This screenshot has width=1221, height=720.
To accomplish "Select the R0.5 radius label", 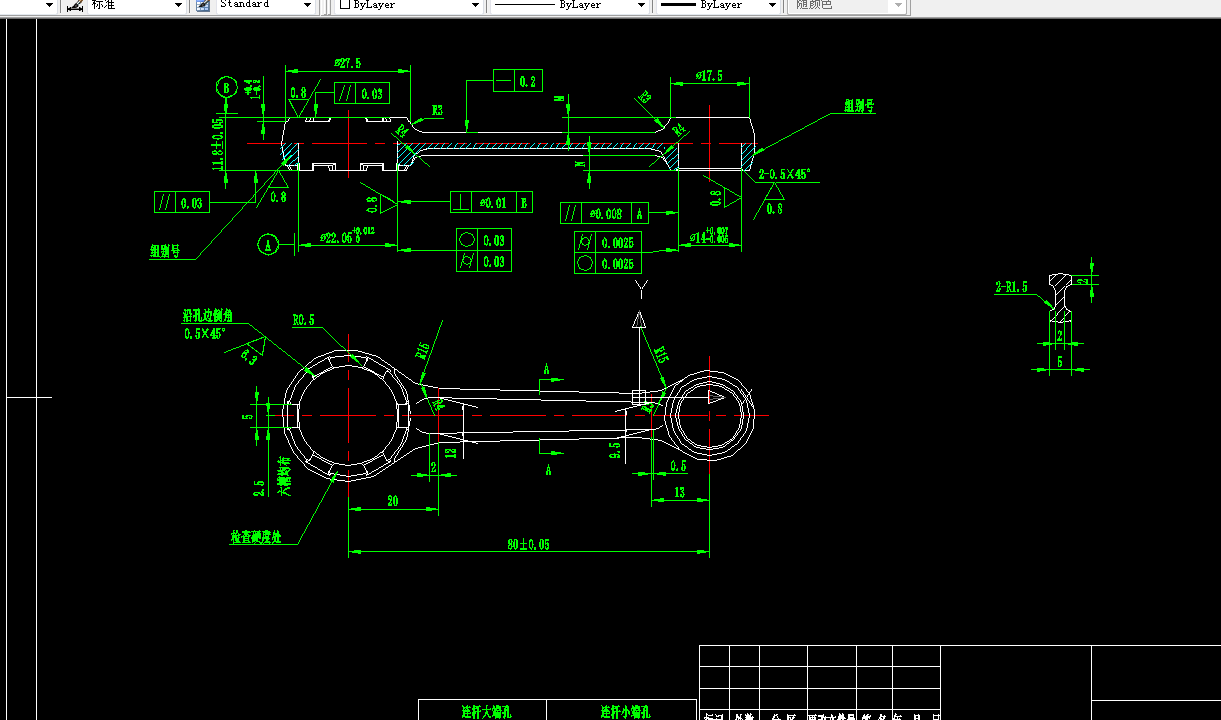I will click(304, 321).
